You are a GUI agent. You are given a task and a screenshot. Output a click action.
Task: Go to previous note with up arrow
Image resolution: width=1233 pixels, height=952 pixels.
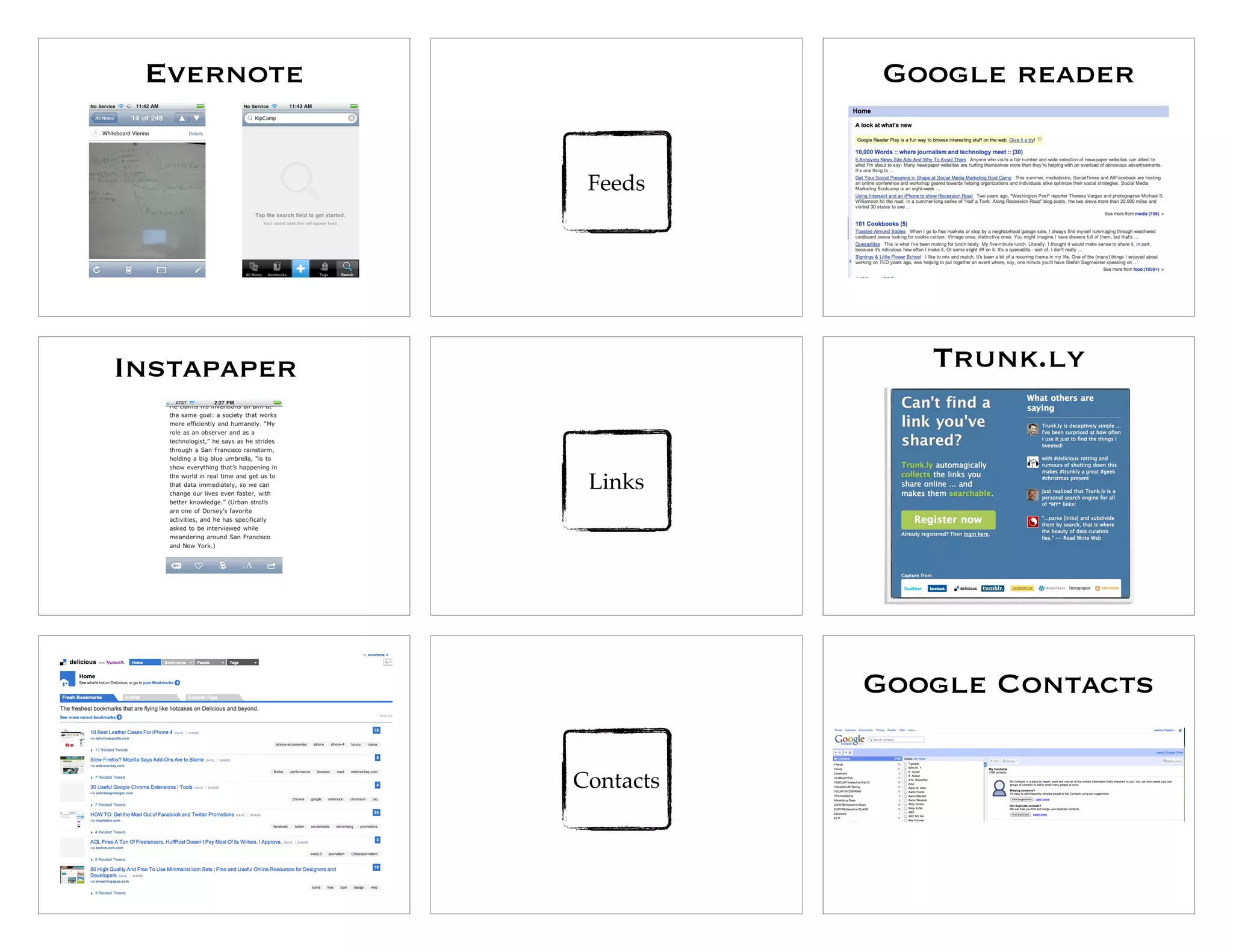(182, 118)
